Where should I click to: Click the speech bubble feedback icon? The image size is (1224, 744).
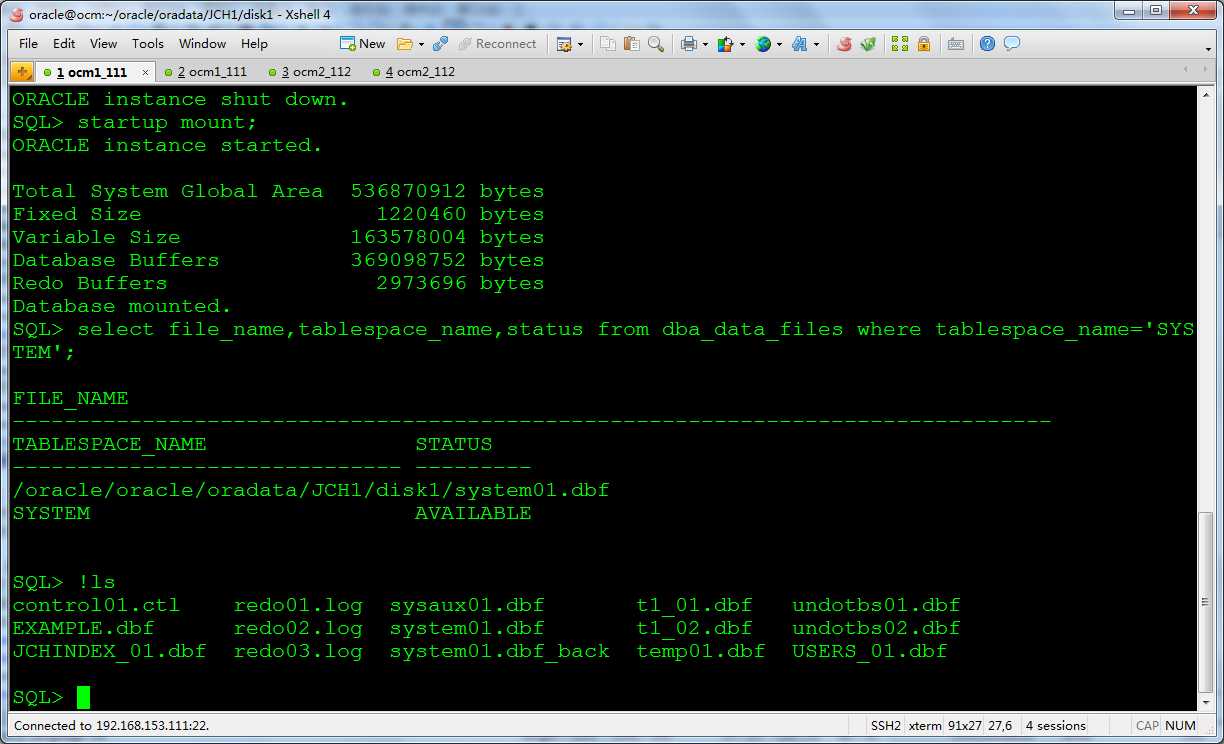(1012, 44)
